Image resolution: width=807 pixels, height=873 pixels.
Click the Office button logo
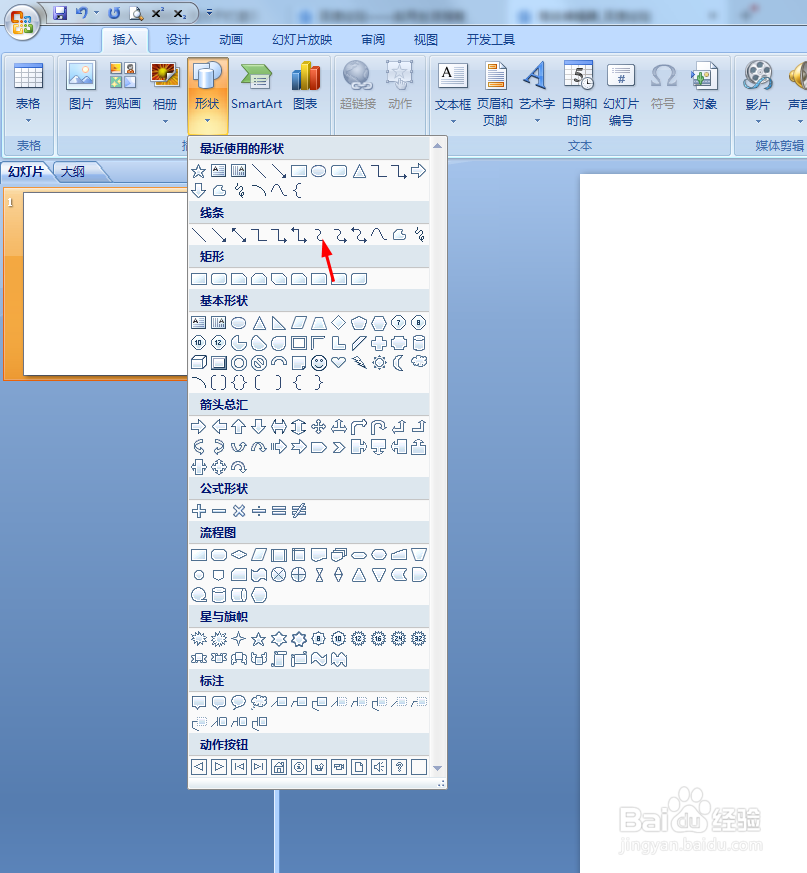(x=22, y=22)
